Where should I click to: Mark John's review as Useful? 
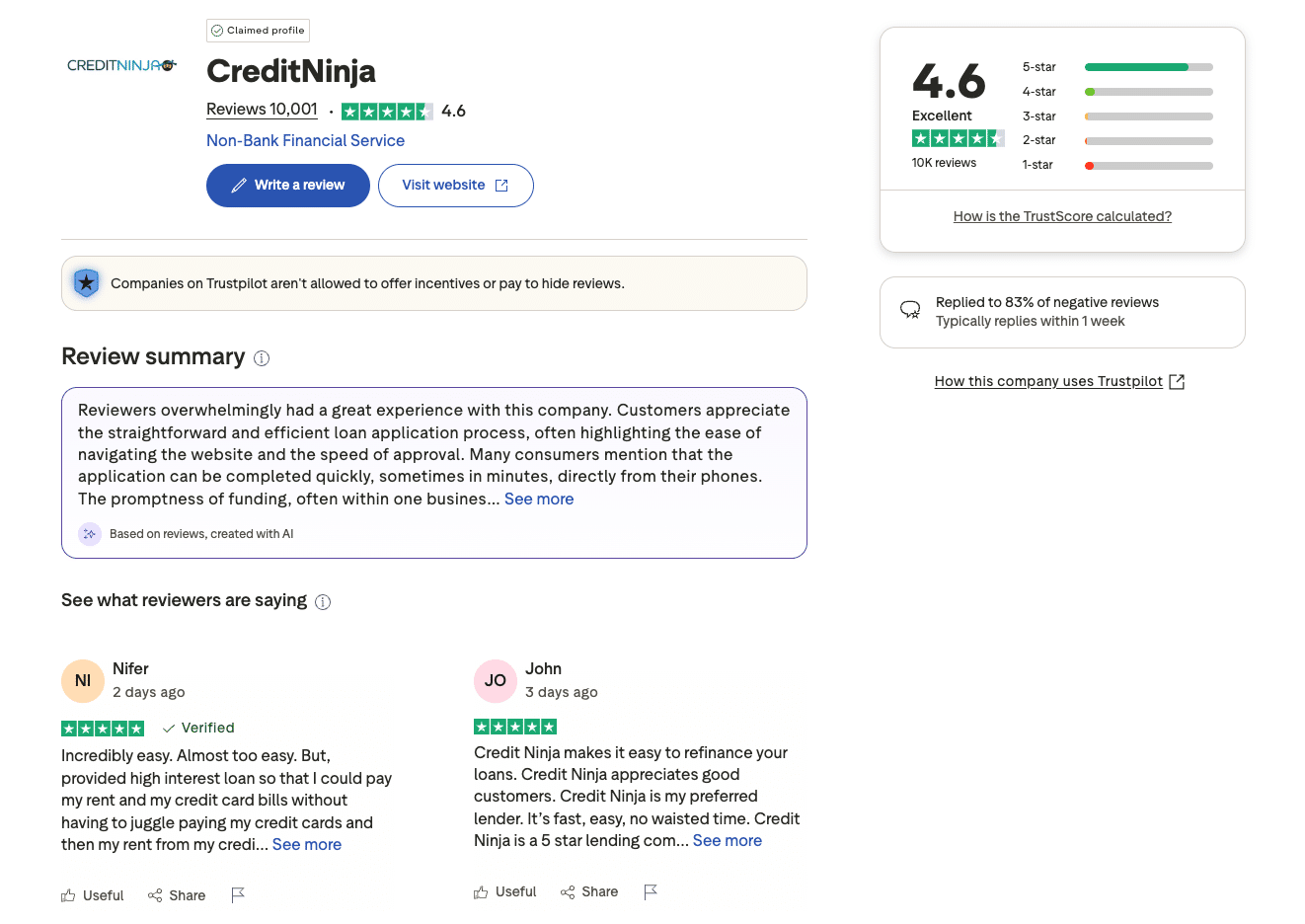504,891
